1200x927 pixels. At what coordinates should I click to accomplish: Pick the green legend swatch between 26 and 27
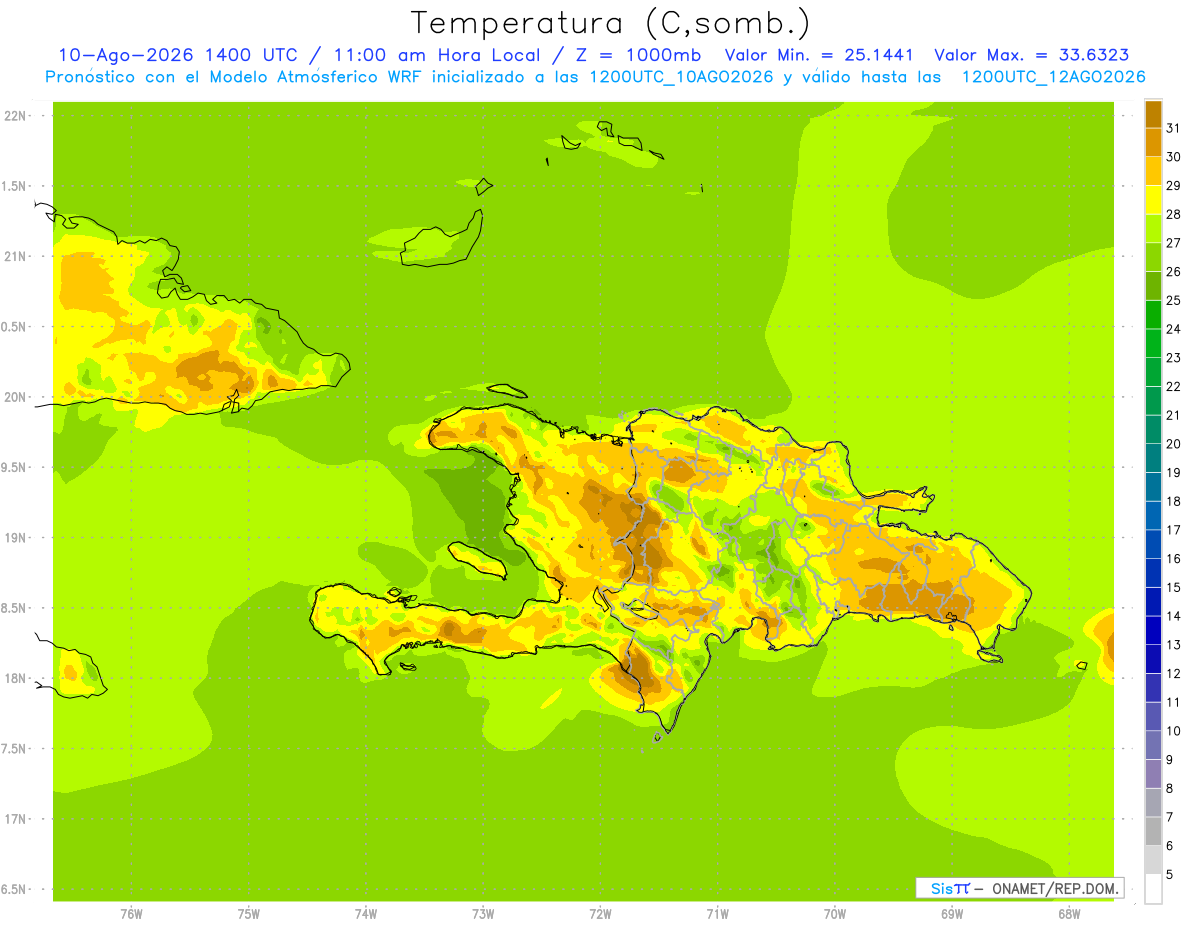1153,257
